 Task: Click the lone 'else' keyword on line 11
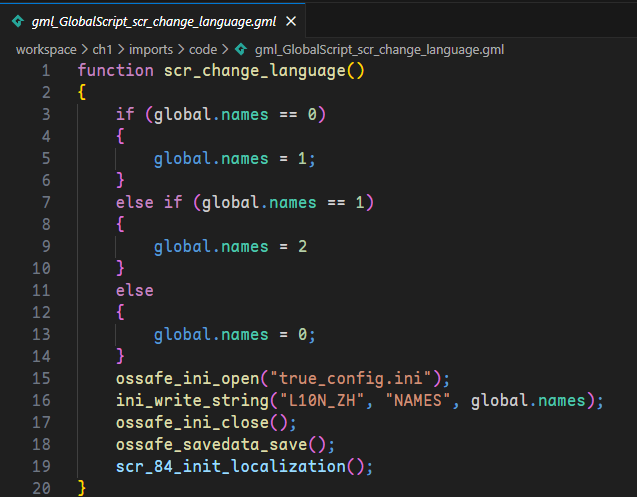[x=135, y=290]
